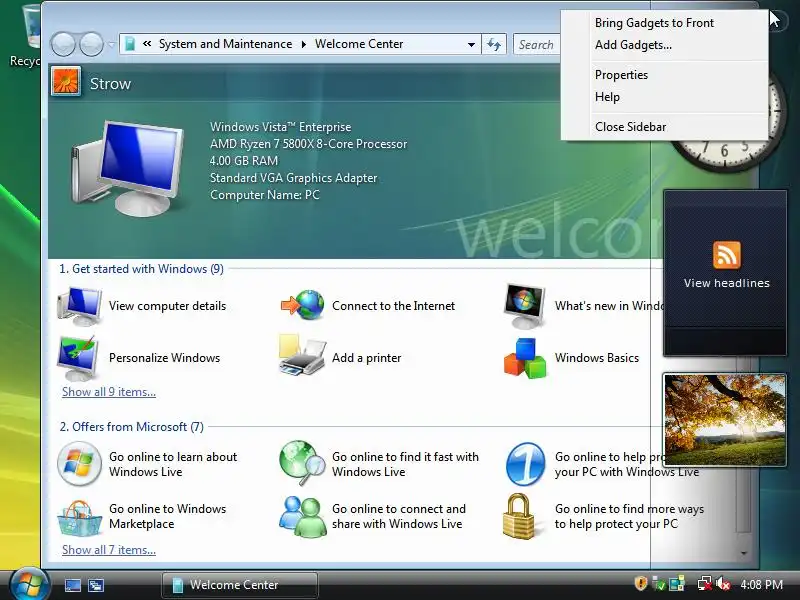This screenshot has width=800, height=600.
Task: Click the Personalize Windows label
Action: pos(164,358)
